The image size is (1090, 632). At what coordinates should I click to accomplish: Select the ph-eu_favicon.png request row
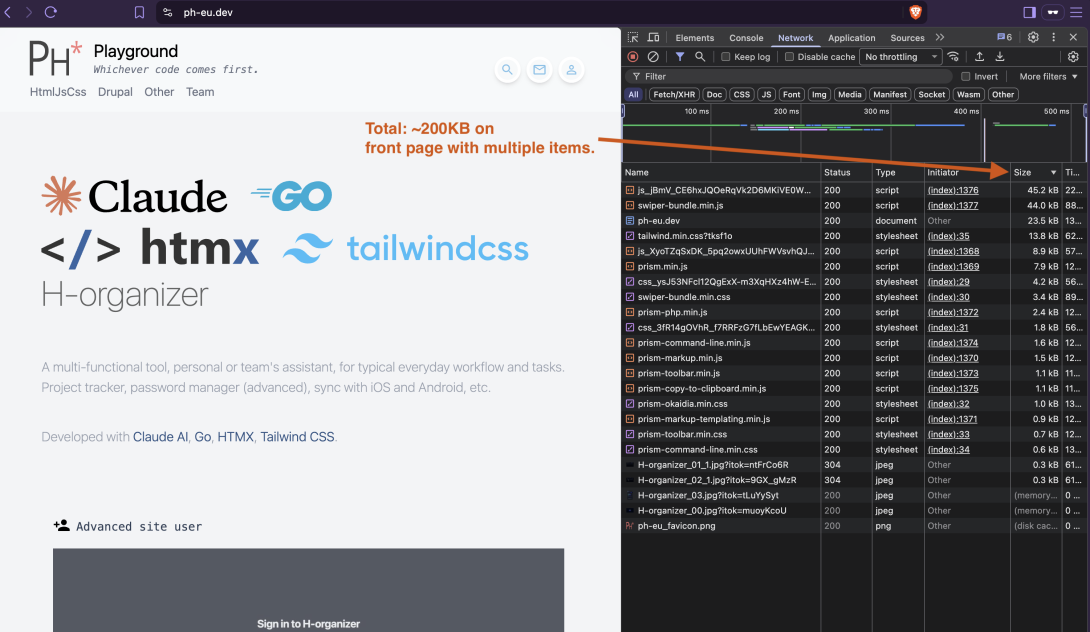click(x=855, y=526)
